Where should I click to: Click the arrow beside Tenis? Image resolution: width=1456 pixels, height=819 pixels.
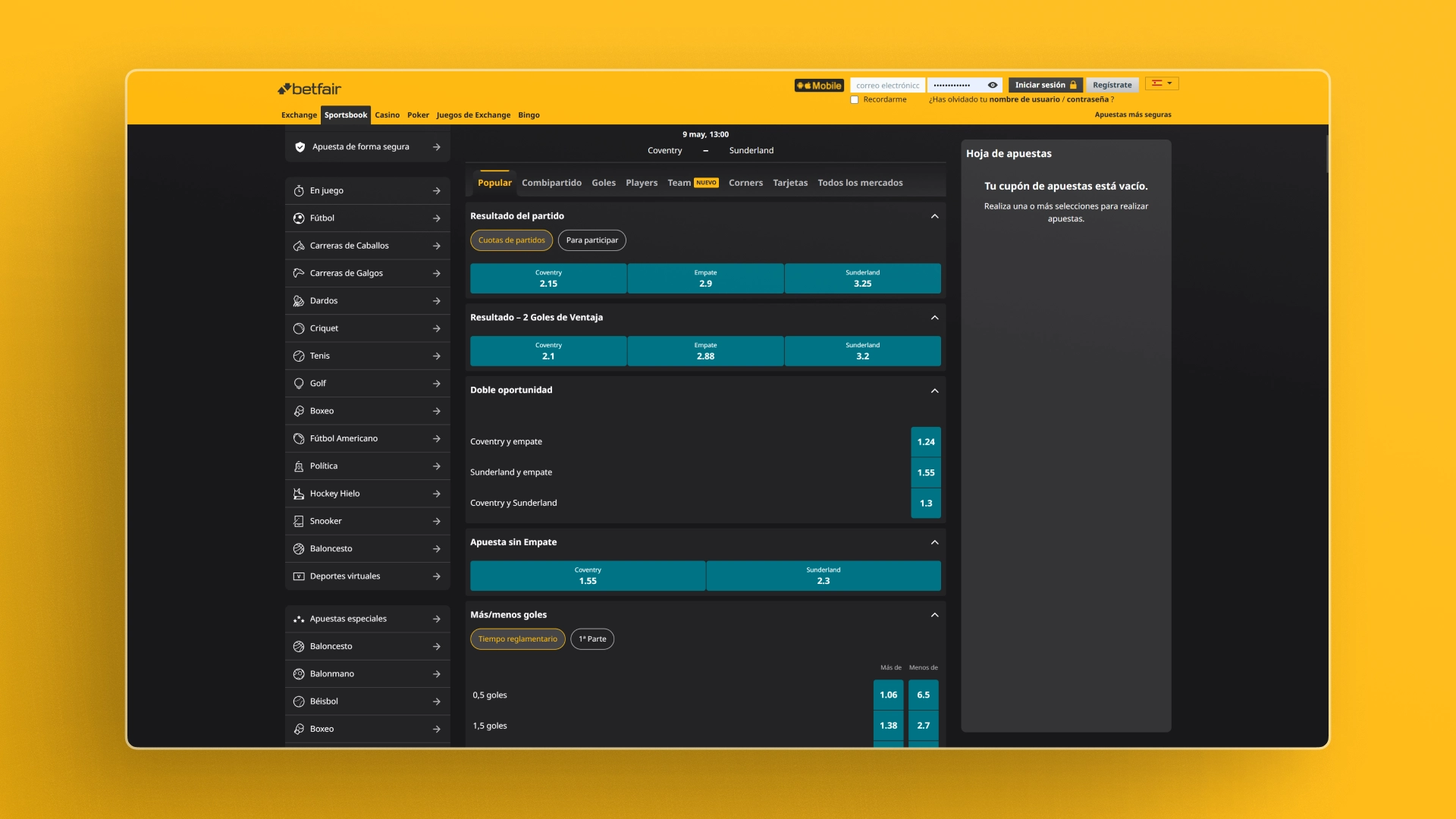coord(437,356)
